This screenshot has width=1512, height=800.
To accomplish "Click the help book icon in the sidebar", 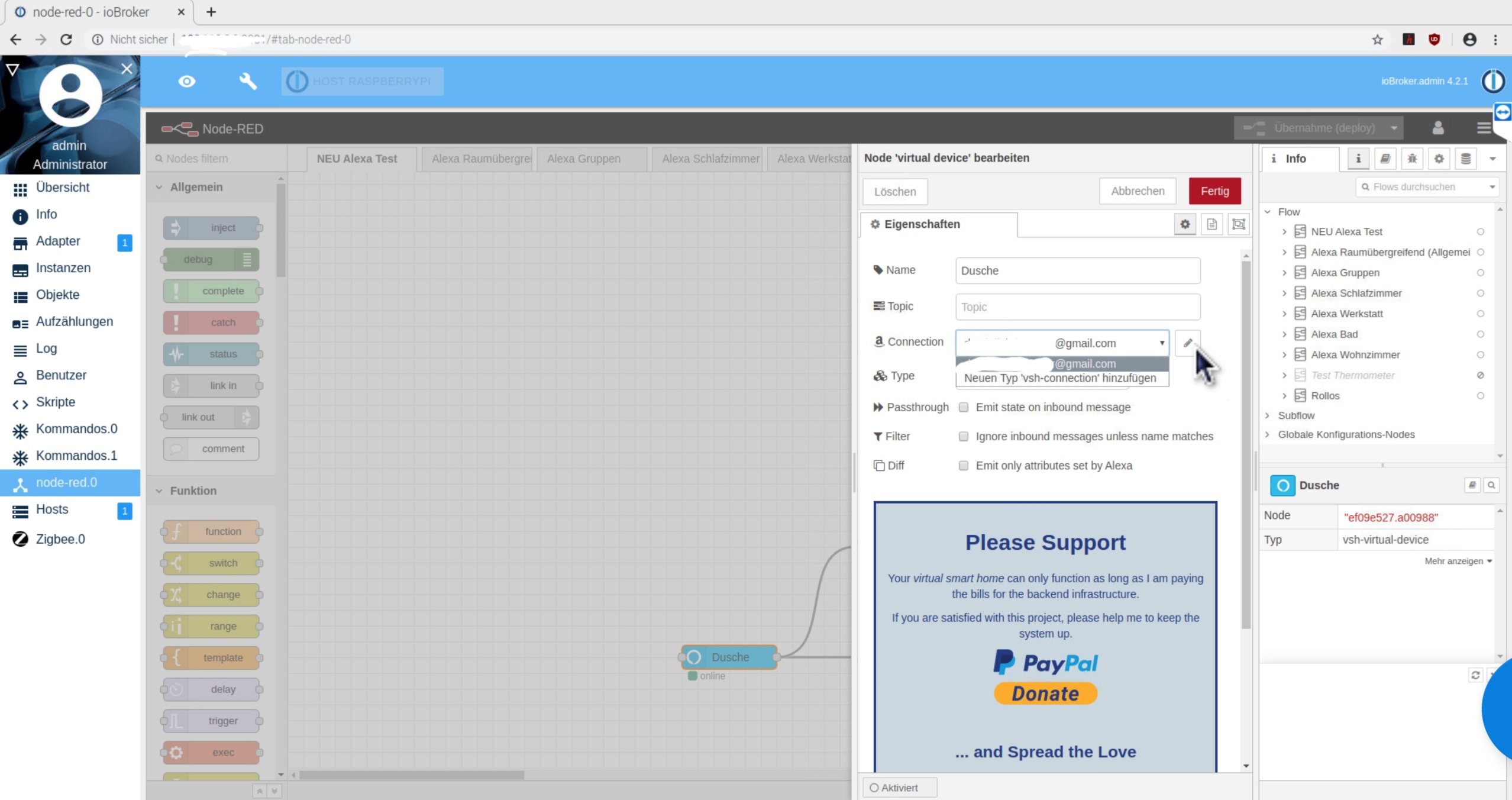I will [x=1385, y=159].
